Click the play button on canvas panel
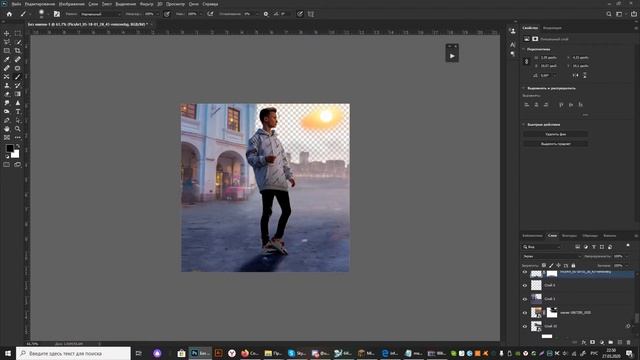The image size is (640, 360). pyautogui.click(x=452, y=56)
